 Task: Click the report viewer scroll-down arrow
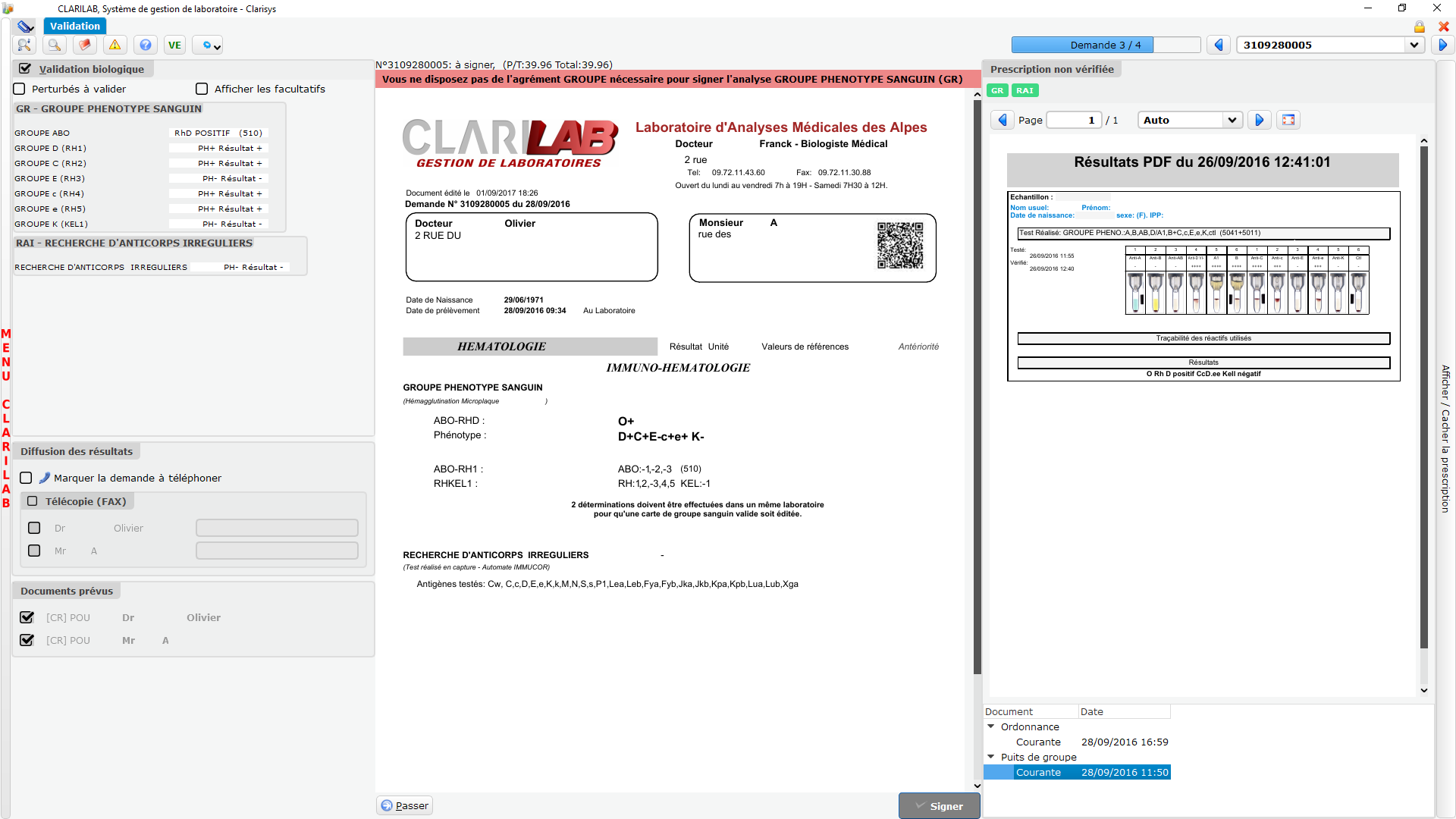pyautogui.click(x=977, y=786)
